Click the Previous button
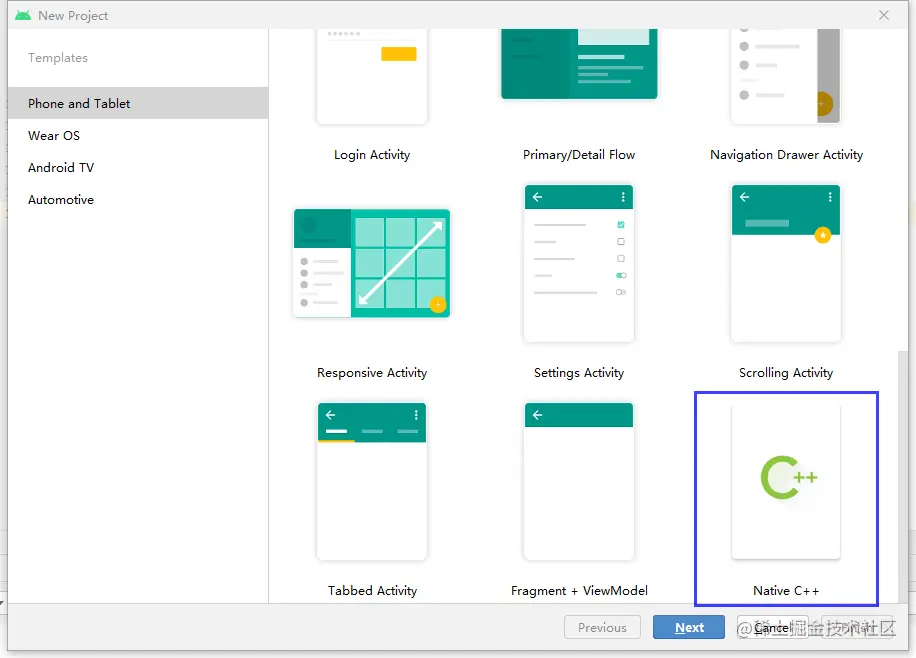The height and width of the screenshot is (658, 916). click(602, 627)
